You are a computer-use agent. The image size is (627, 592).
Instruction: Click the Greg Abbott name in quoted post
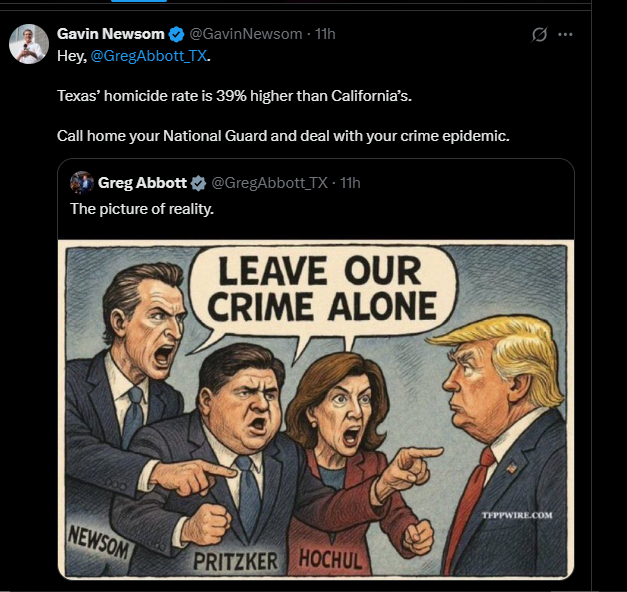click(x=142, y=183)
